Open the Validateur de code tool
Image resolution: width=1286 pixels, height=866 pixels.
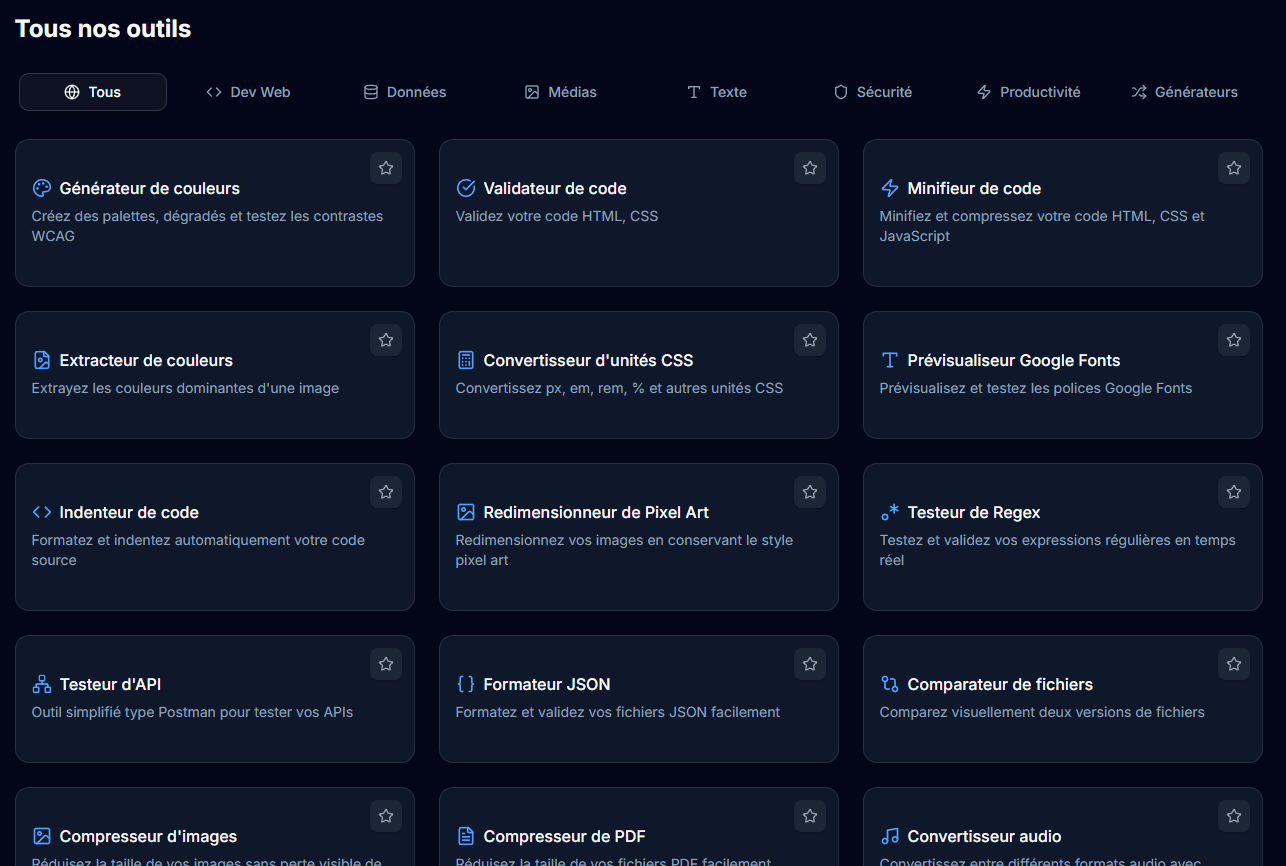555,188
